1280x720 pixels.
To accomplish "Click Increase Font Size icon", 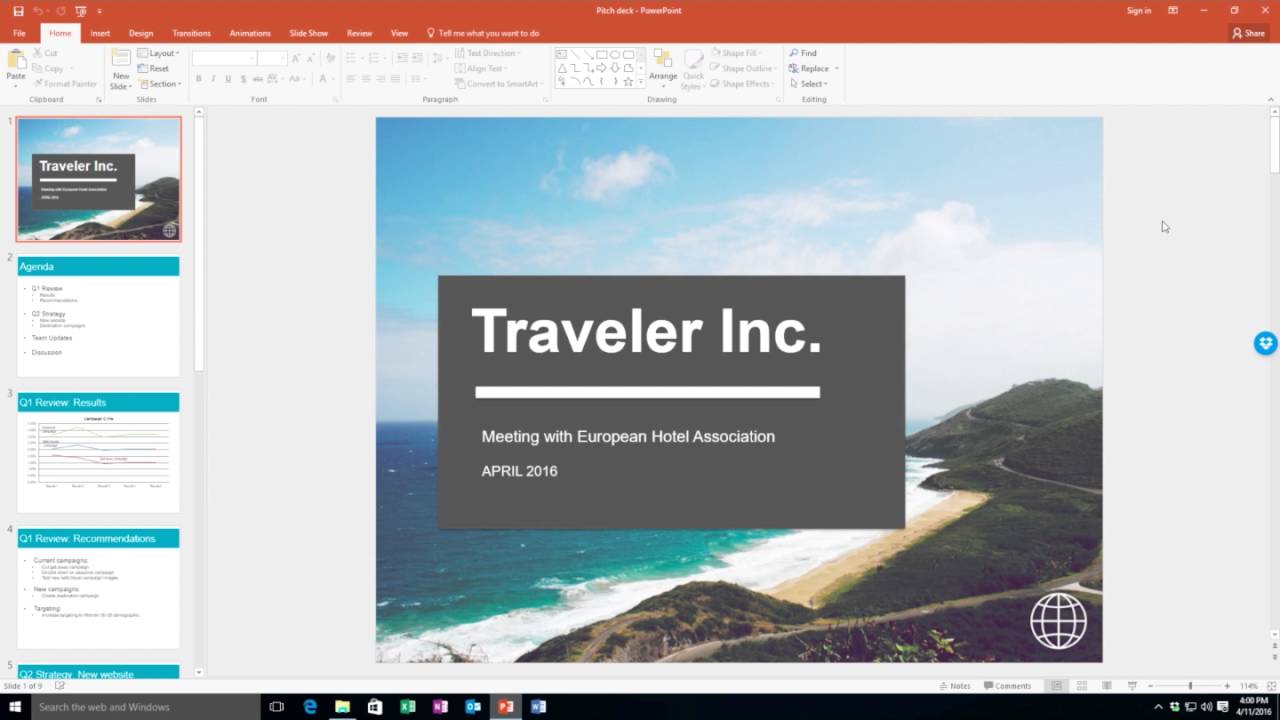I will click(296, 58).
